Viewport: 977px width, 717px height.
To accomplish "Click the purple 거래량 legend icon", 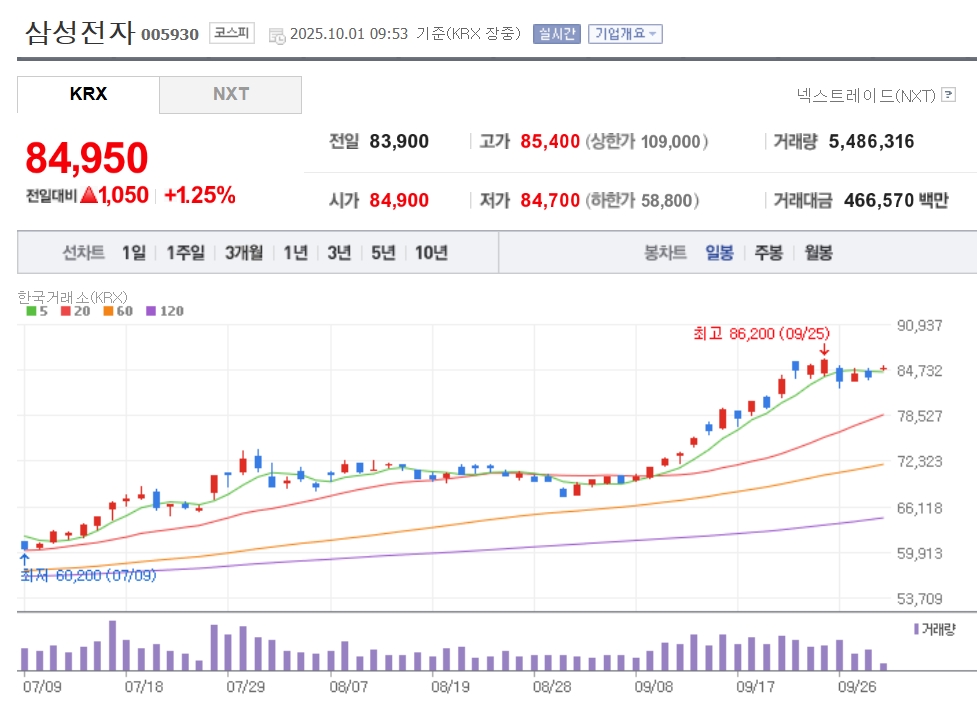I will coord(916,629).
